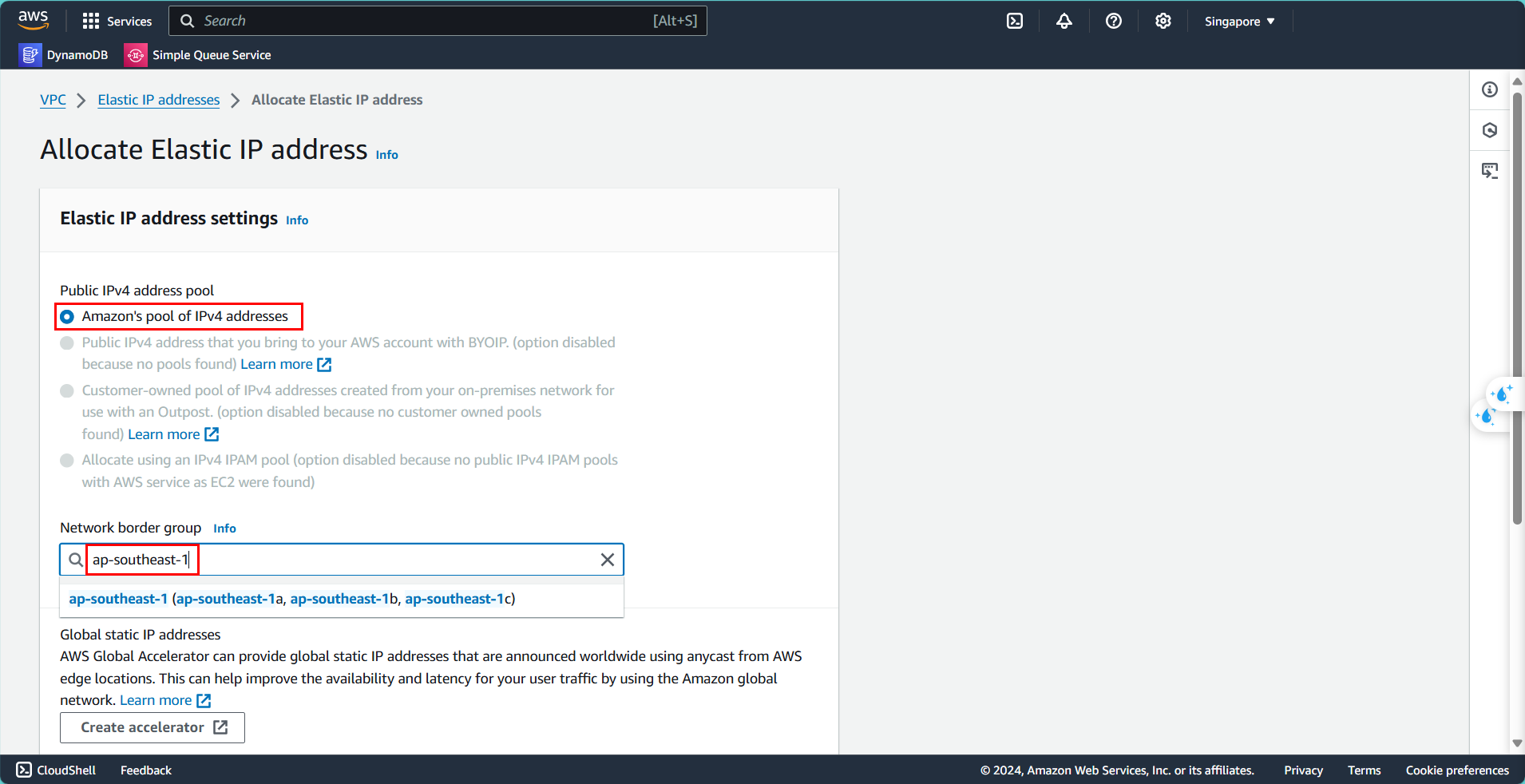Open Simple Queue Service shortcut
1525x784 pixels.
[199, 55]
